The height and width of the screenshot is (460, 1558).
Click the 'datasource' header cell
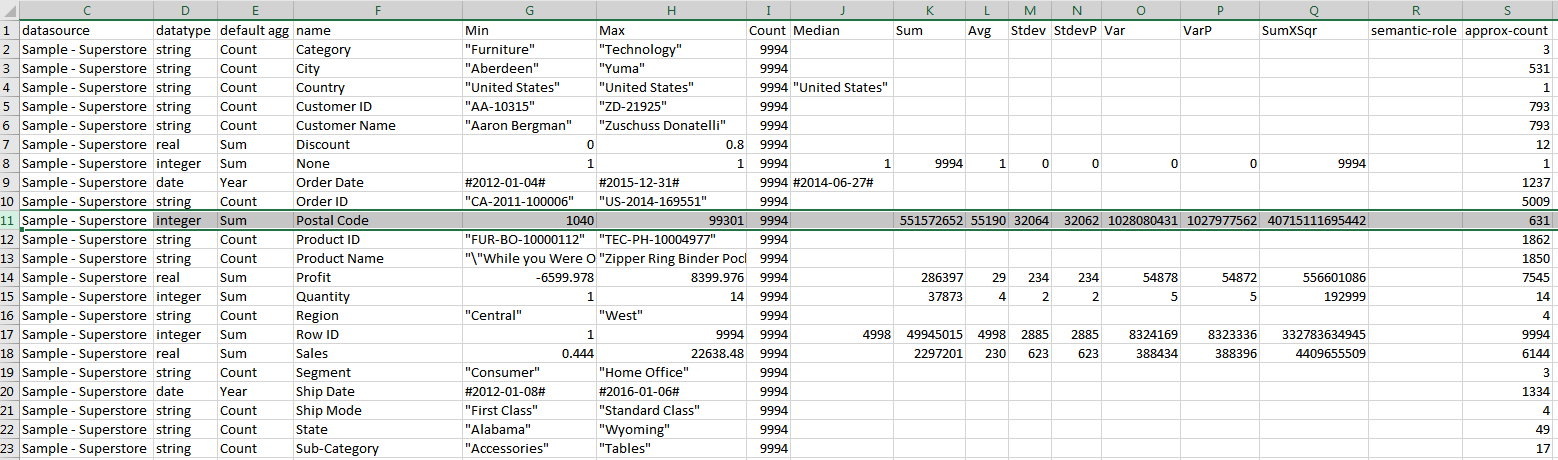[86, 30]
